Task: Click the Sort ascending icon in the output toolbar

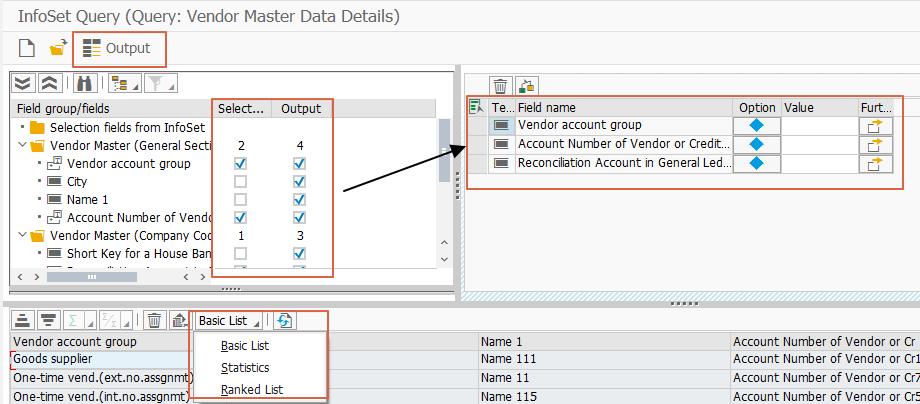Action: point(22,321)
